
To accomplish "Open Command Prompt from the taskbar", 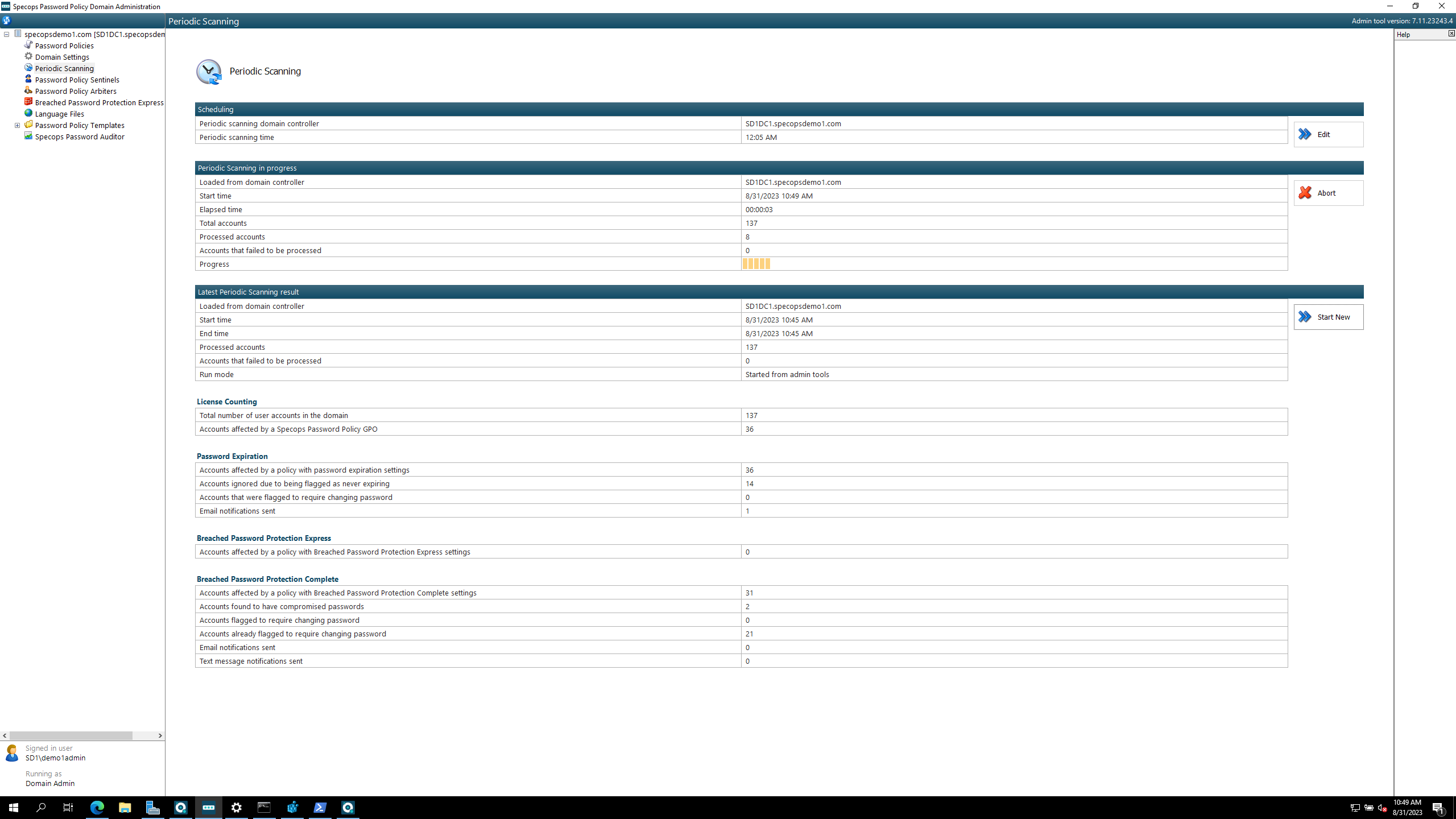I will coord(264,808).
